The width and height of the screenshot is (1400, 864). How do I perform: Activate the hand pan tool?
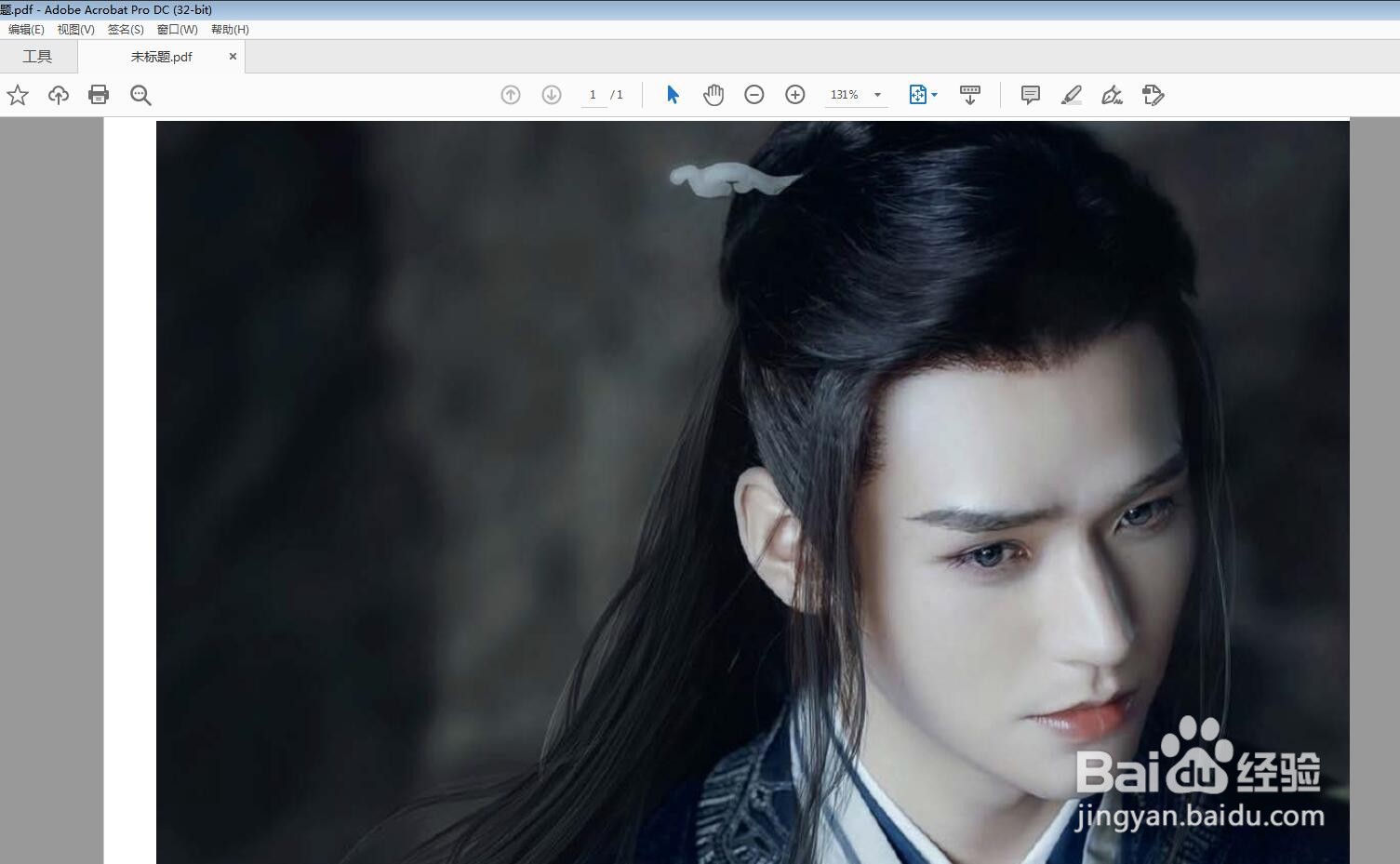(x=713, y=95)
